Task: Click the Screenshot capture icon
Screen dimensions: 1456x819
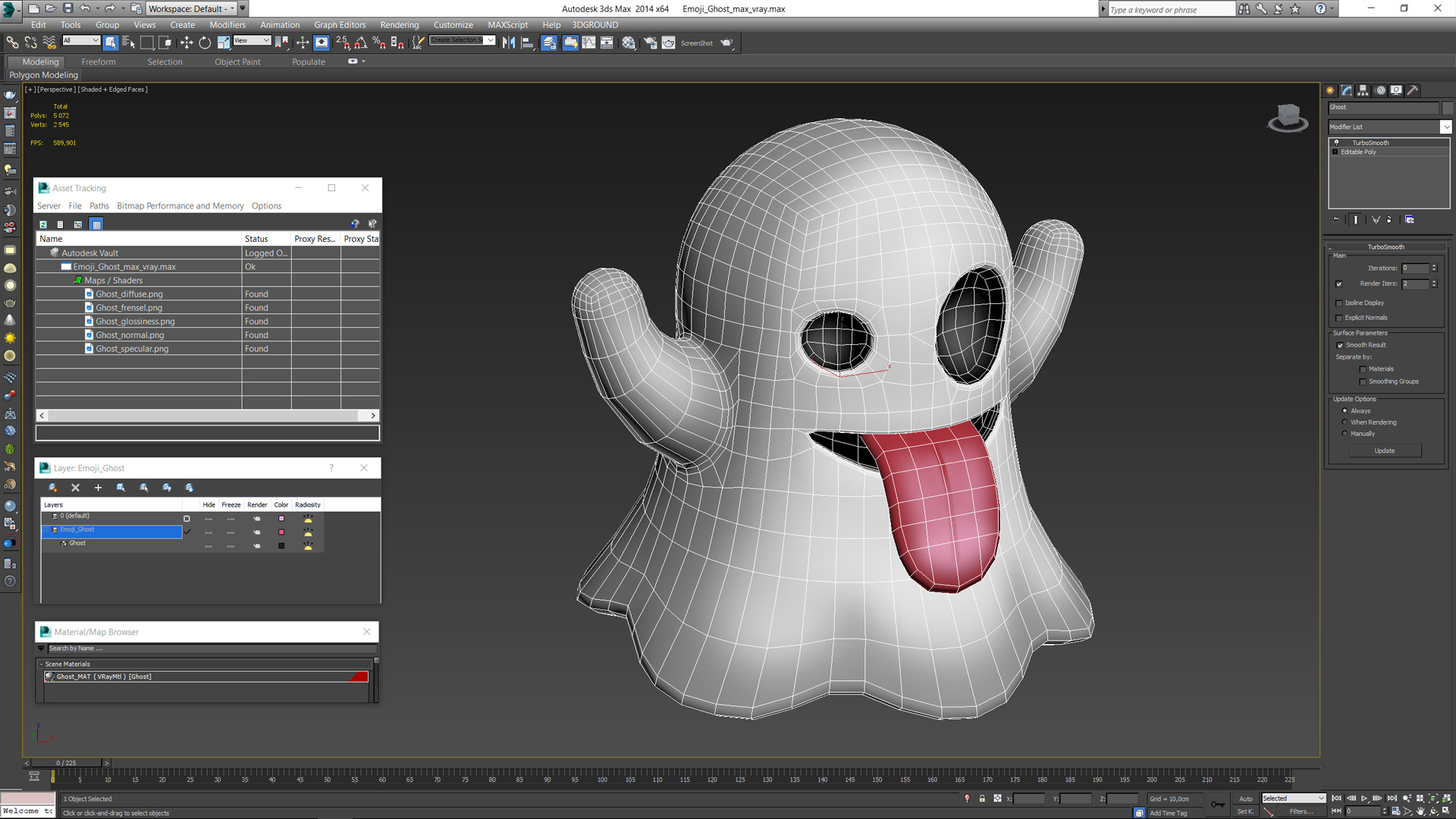Action: pos(728,42)
